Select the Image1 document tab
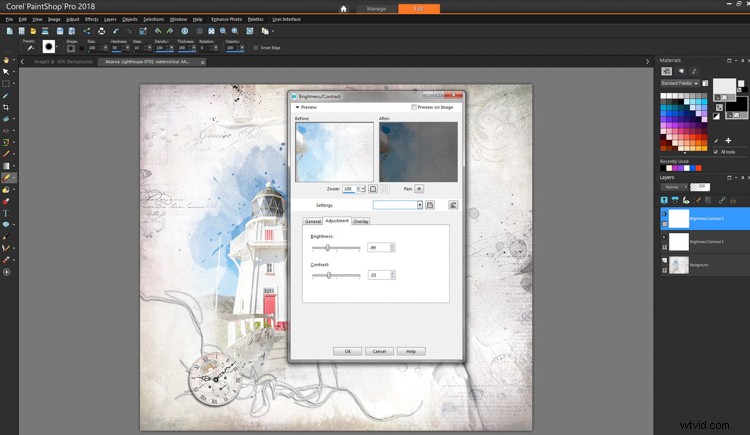The width and height of the screenshot is (750, 435). [x=63, y=62]
